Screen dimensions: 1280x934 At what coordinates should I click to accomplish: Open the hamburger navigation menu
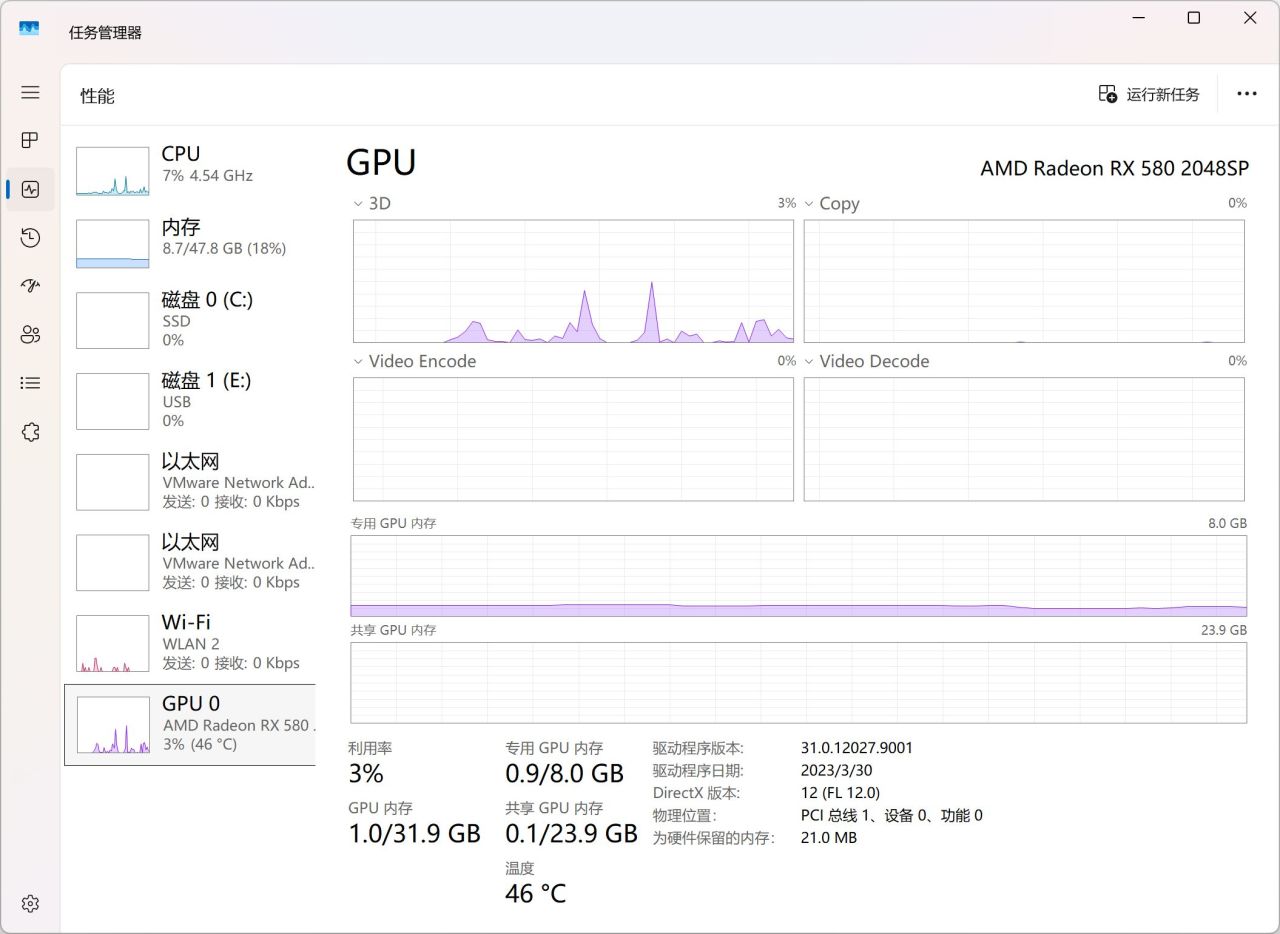pyautogui.click(x=30, y=92)
